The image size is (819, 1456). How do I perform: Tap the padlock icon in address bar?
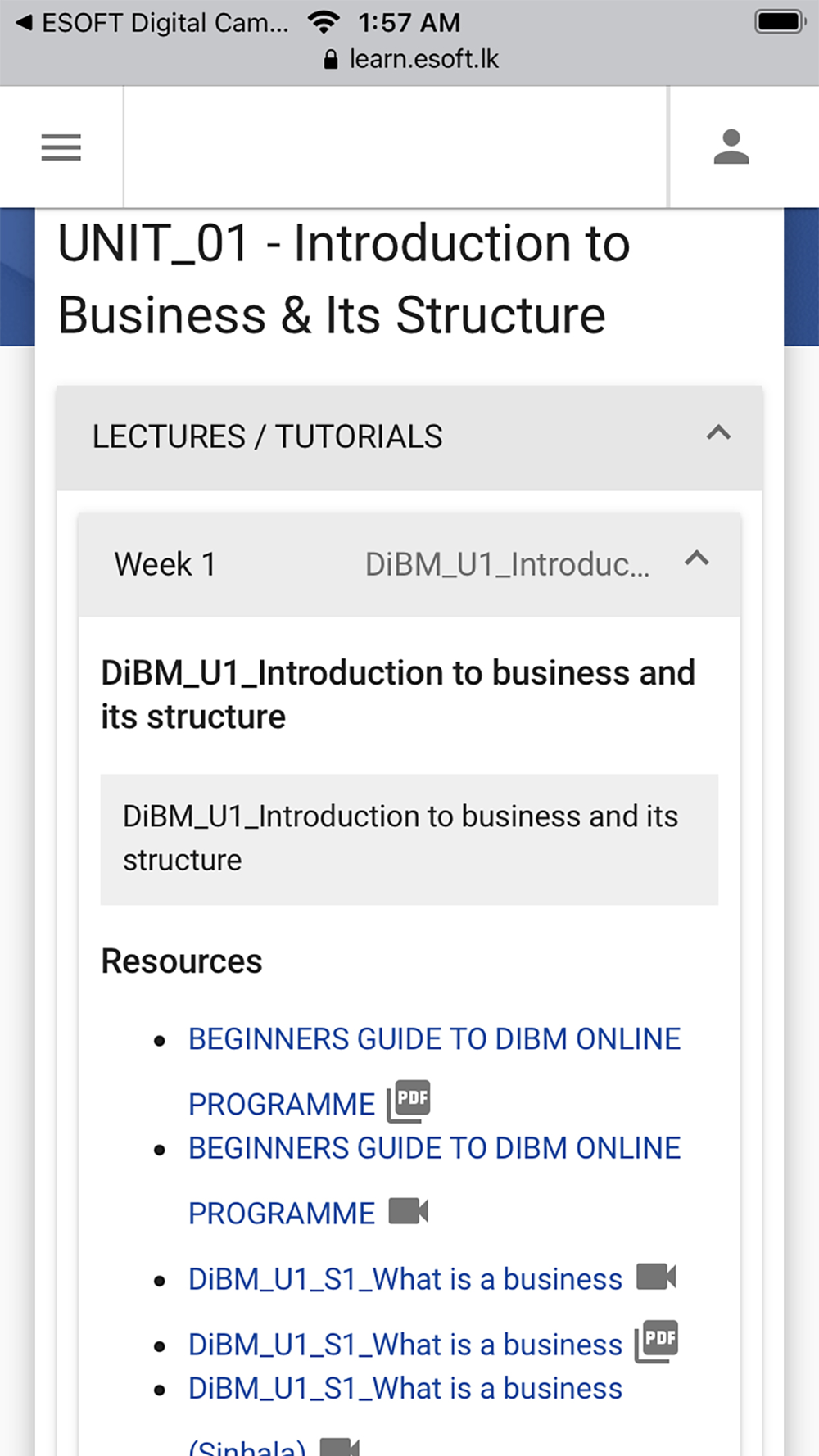point(331,59)
